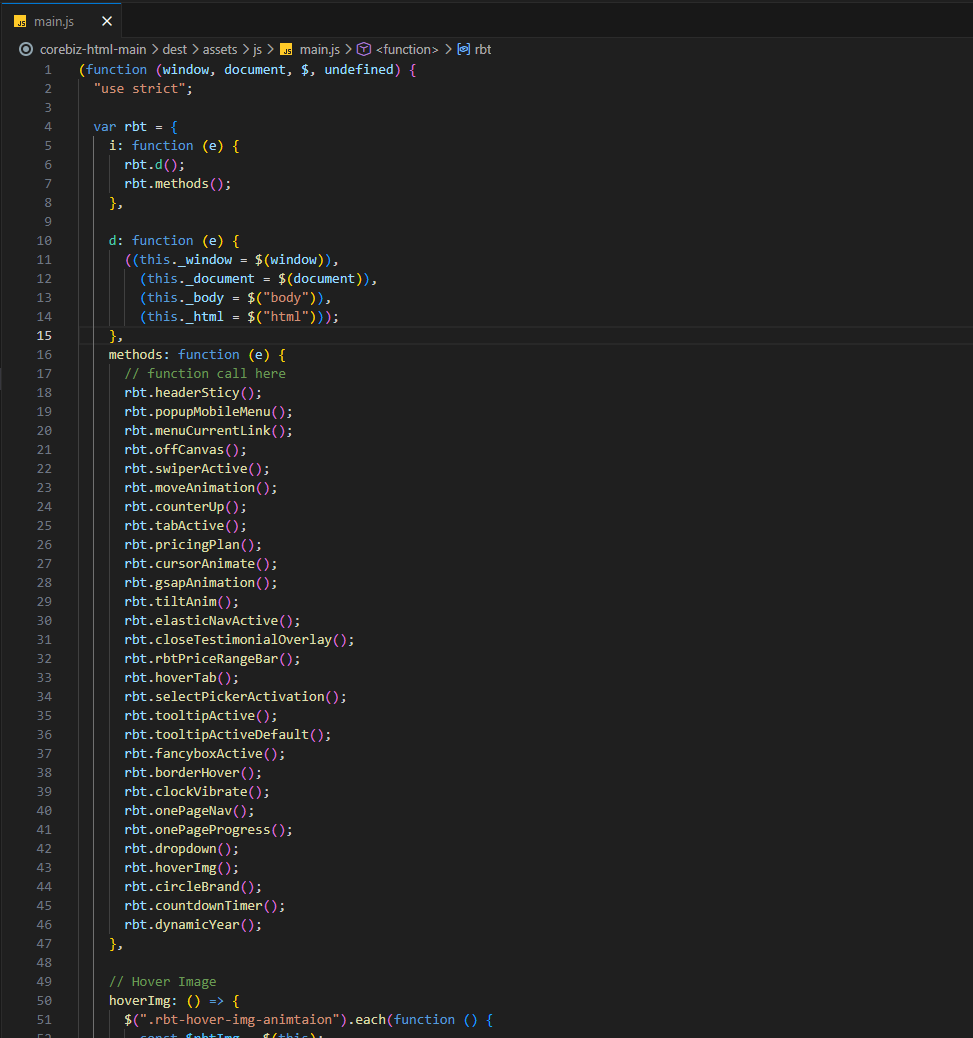973x1038 pixels.
Task: Open the js breadcrumb folder
Action: pos(257,50)
